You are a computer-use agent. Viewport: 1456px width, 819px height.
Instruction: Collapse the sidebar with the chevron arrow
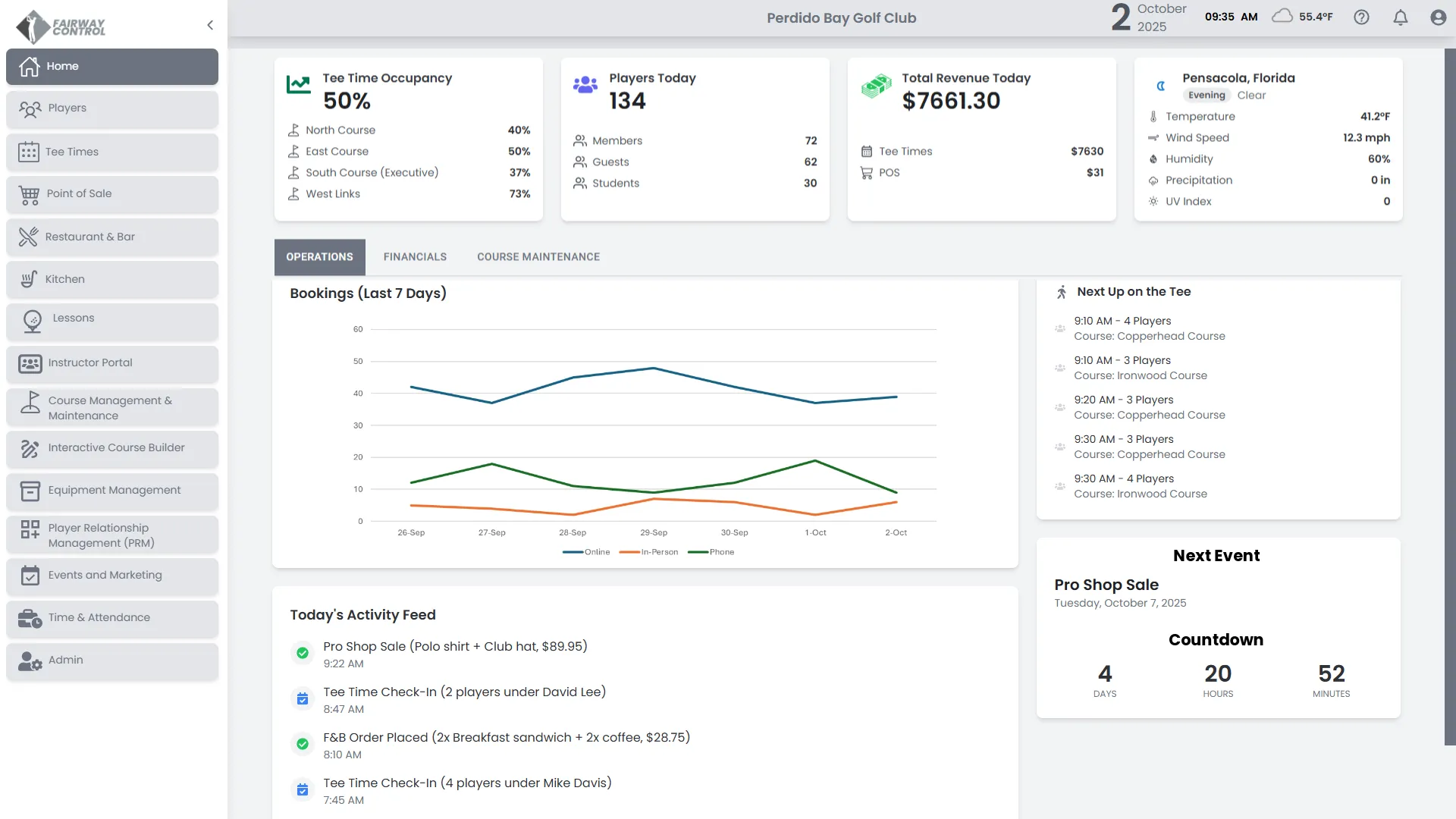point(210,25)
